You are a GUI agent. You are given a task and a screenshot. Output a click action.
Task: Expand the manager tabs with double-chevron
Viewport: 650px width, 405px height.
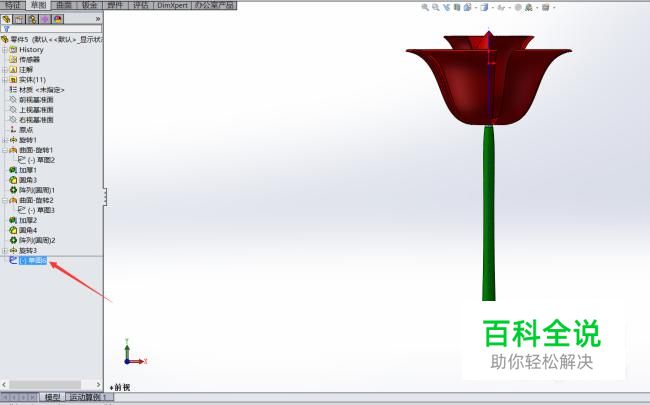98,19
